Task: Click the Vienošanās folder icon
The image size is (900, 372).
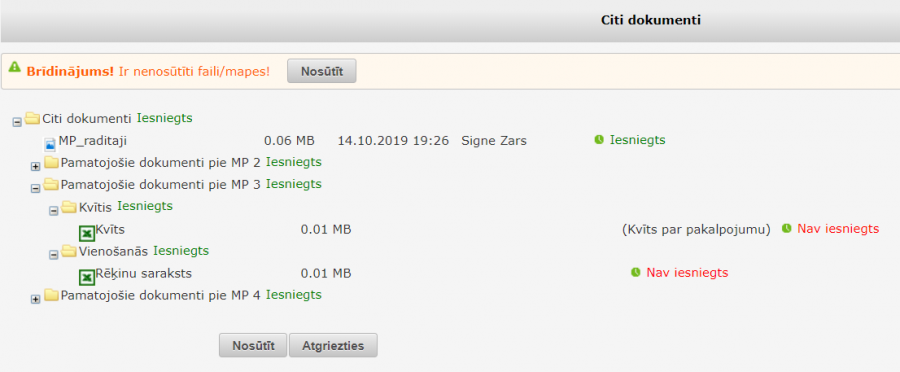Action: coord(69,251)
